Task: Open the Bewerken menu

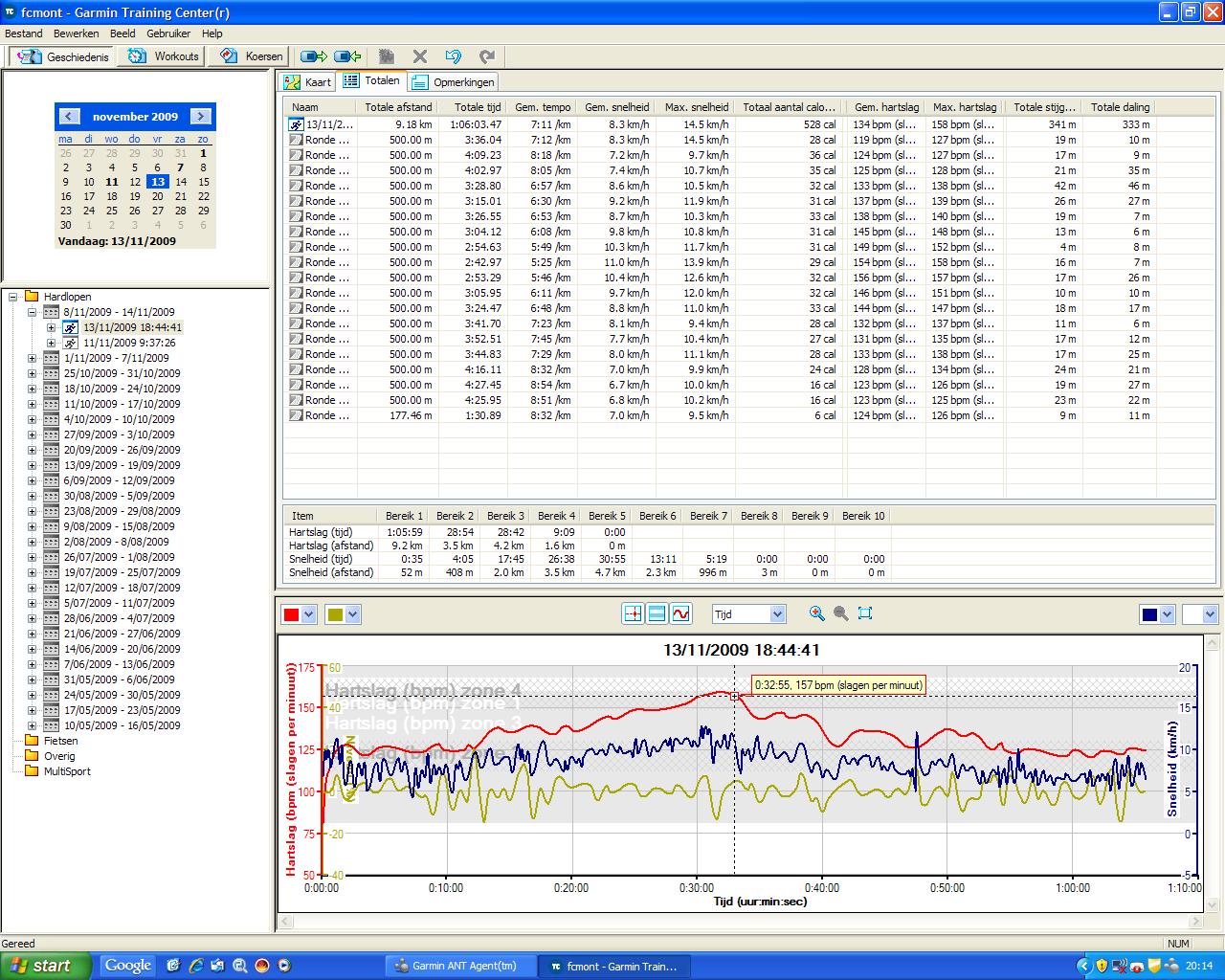Action: [x=77, y=33]
